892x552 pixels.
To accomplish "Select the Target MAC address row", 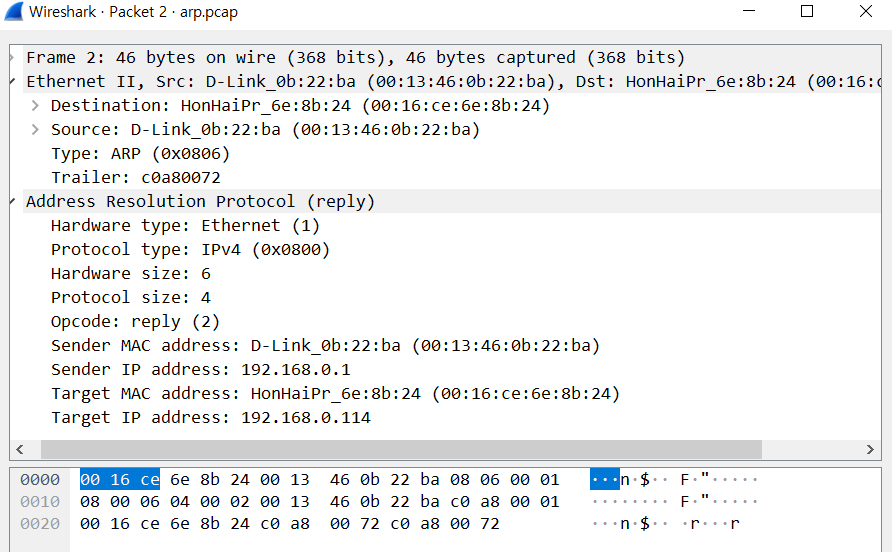I will coord(336,393).
